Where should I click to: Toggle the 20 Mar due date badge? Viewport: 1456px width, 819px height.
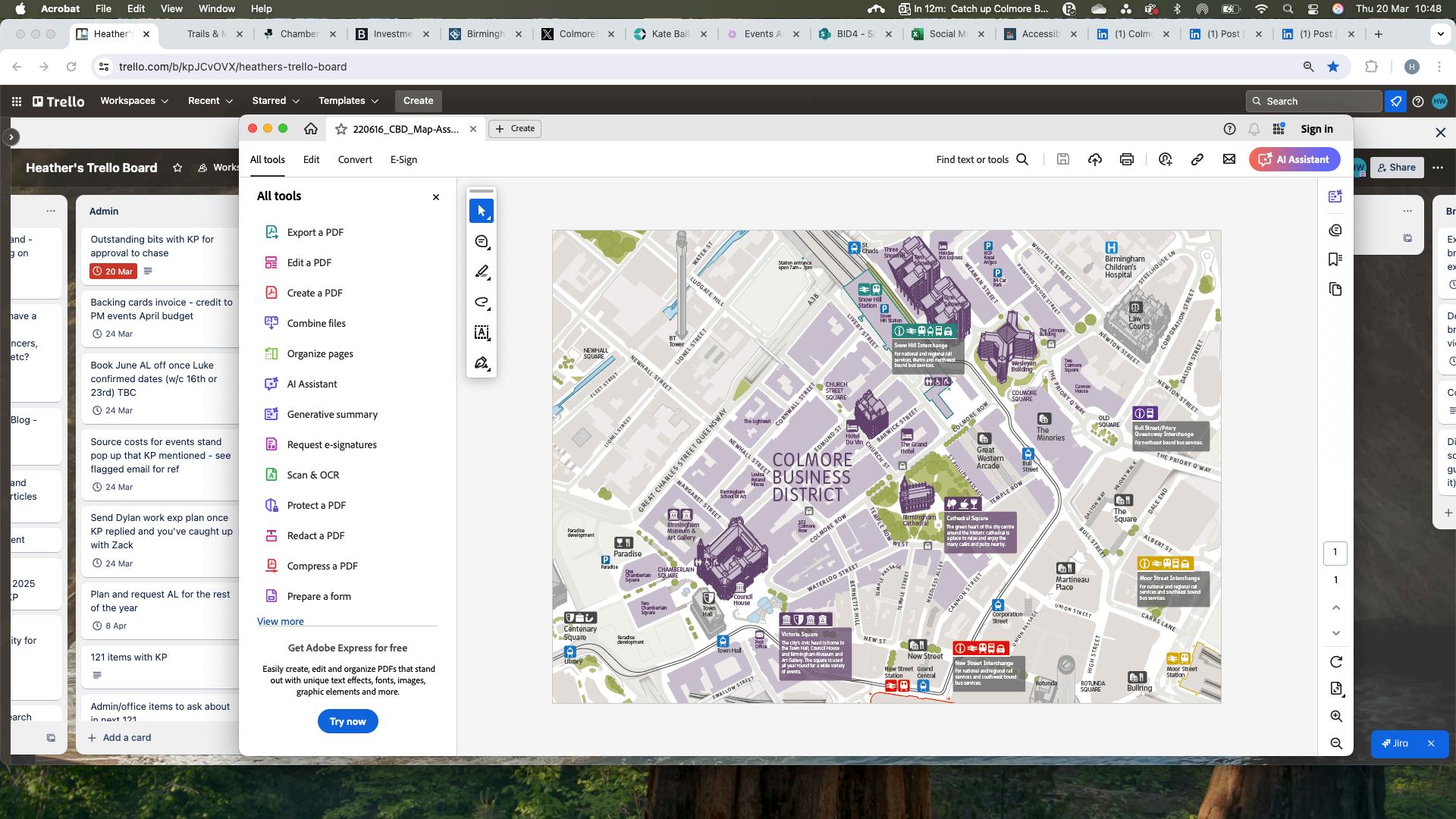113,271
